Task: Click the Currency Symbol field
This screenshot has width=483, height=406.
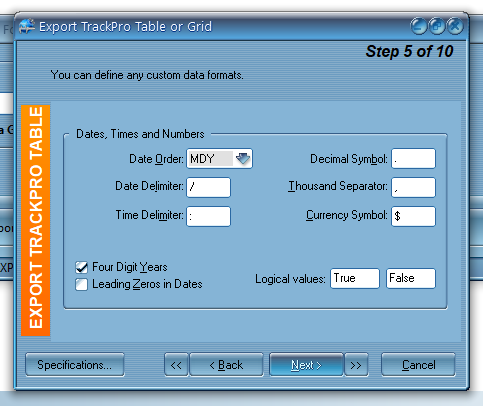Action: click(x=413, y=216)
